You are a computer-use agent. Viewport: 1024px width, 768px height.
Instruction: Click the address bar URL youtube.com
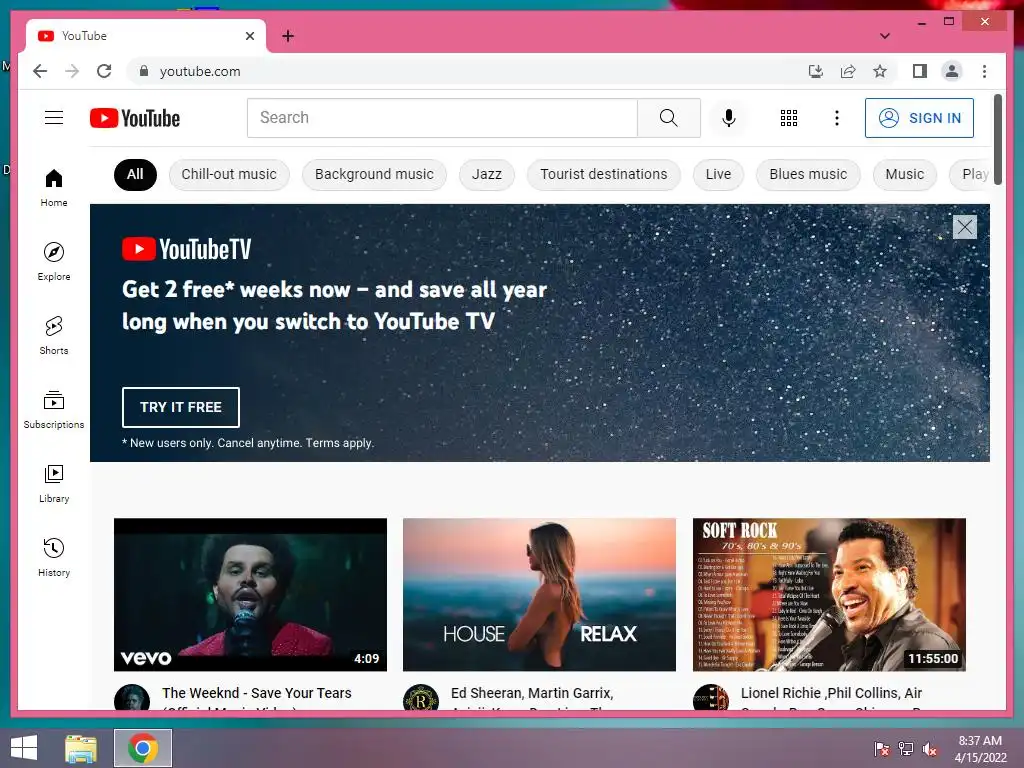point(200,71)
